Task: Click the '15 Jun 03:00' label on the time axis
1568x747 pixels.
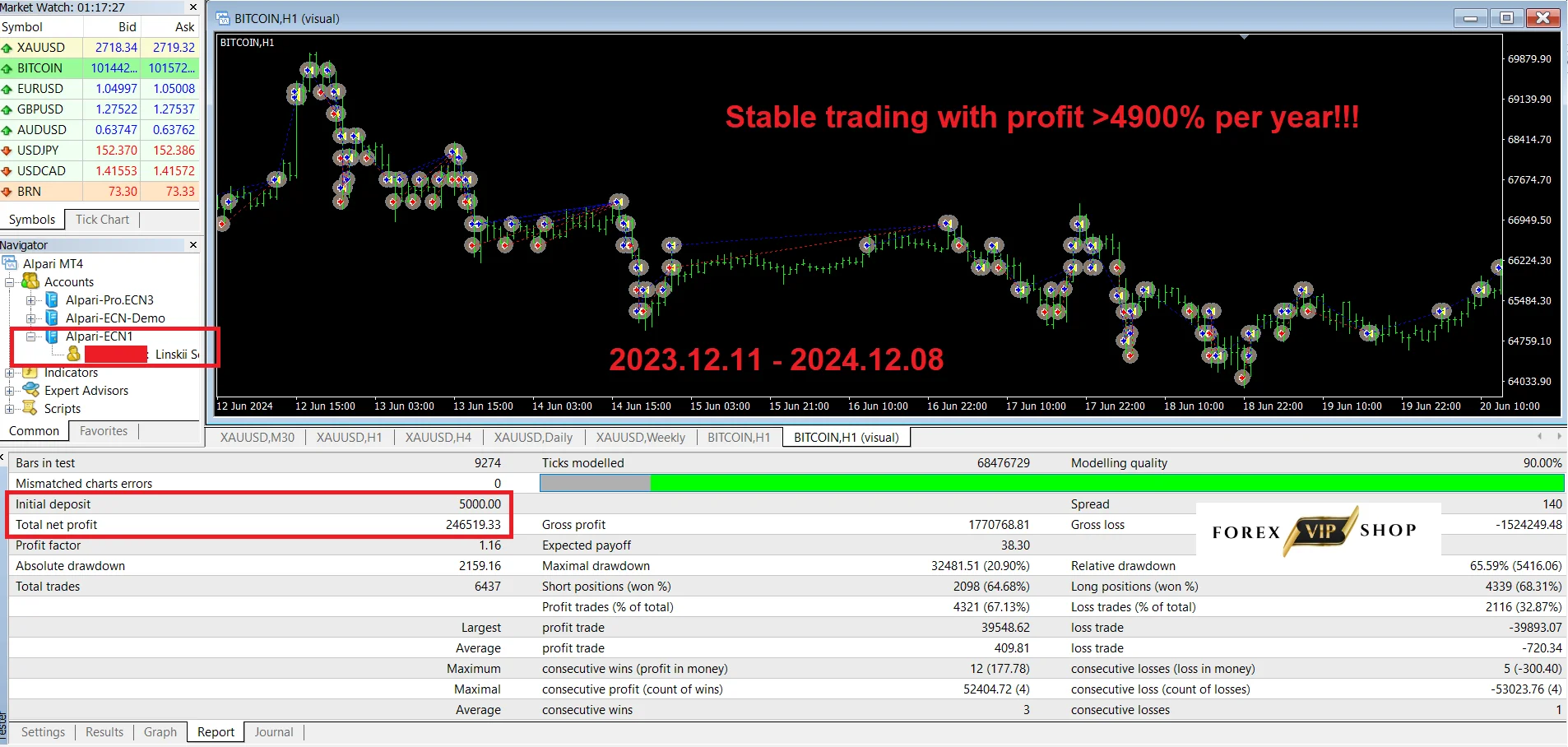Action: click(x=720, y=406)
